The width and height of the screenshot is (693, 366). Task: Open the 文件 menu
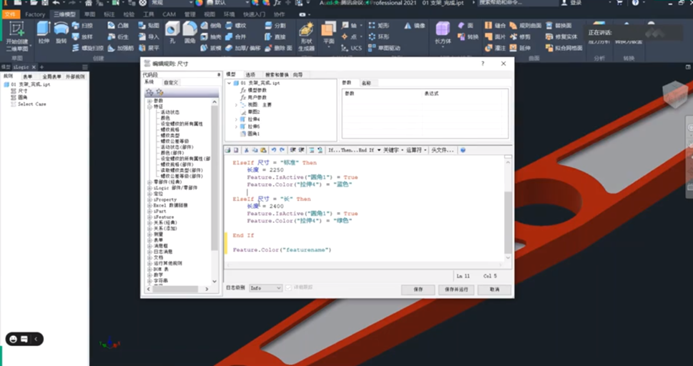(11, 14)
